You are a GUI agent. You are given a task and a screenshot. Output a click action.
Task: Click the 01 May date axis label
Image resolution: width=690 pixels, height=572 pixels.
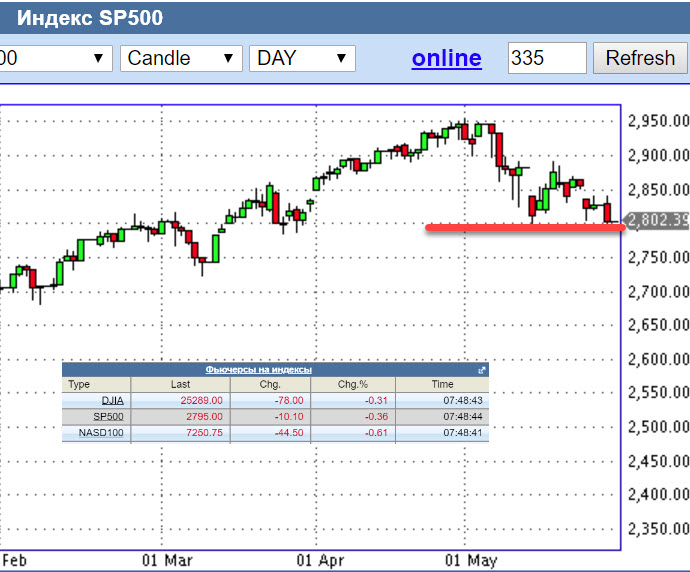(470, 559)
